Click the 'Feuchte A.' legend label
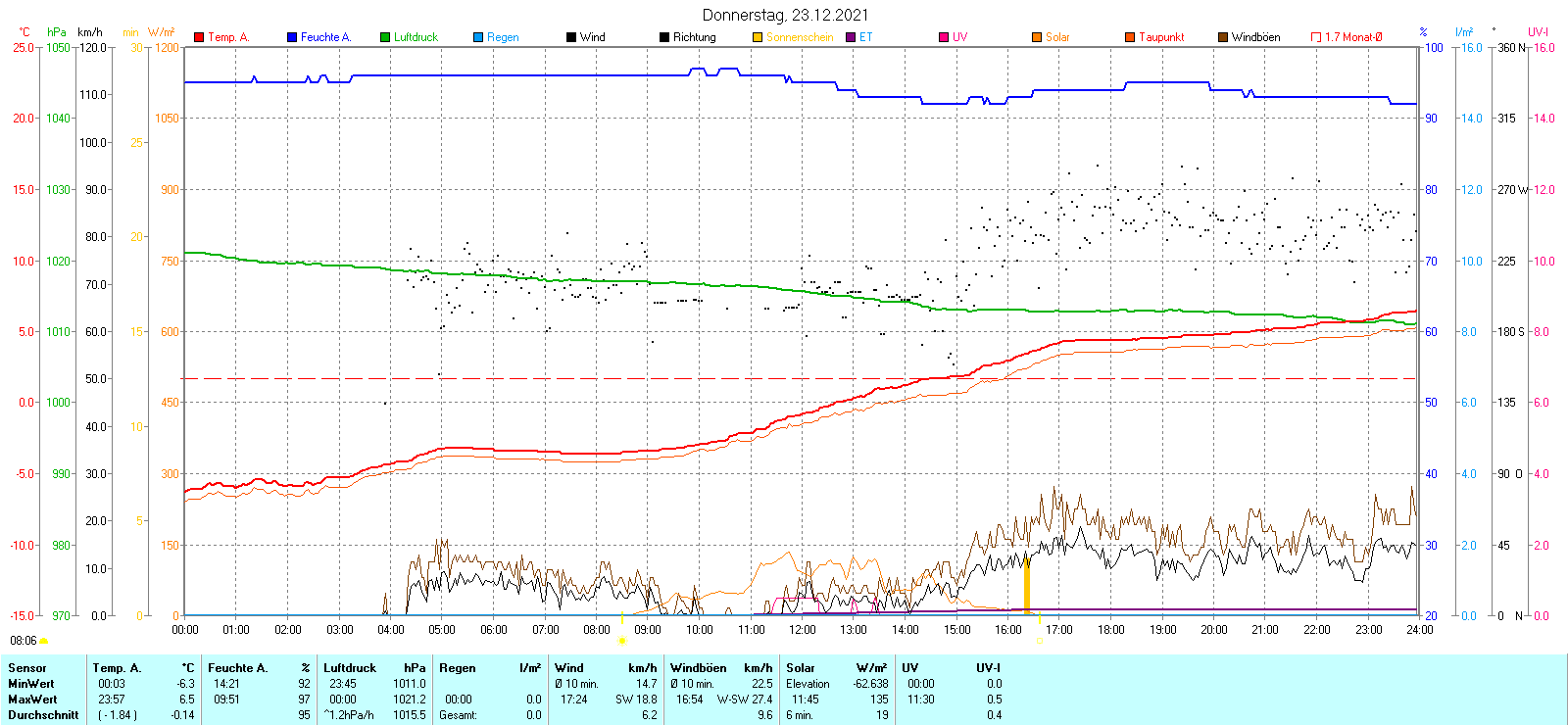Screen dimensions: 1568x725 click(325, 37)
